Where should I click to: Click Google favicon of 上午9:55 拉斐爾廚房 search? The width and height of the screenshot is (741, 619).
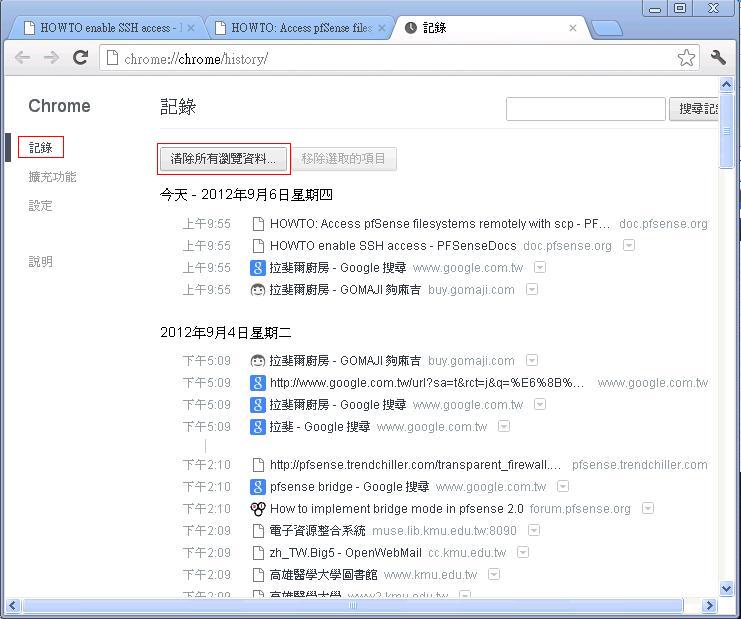coord(258,268)
